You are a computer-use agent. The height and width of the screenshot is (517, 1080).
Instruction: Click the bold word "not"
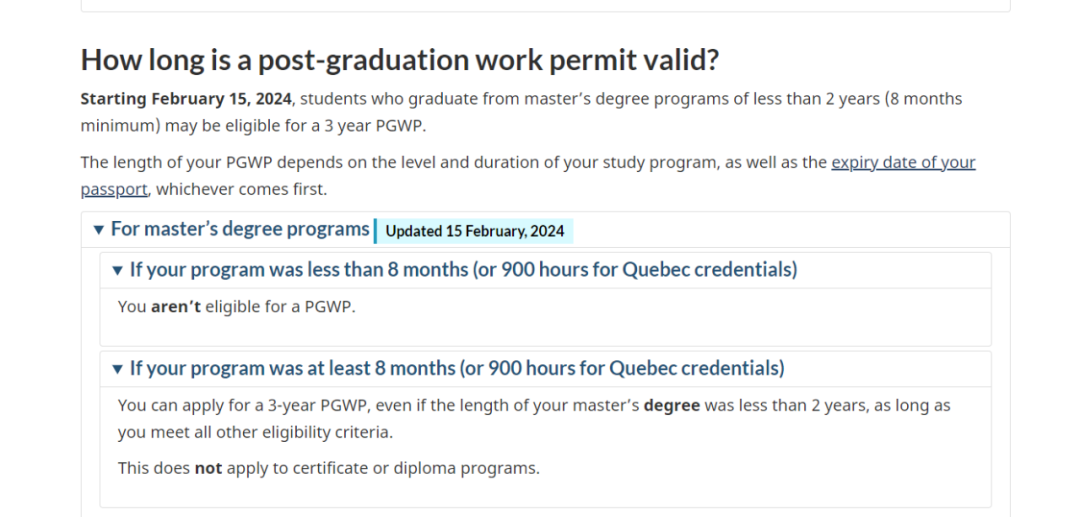(208, 468)
